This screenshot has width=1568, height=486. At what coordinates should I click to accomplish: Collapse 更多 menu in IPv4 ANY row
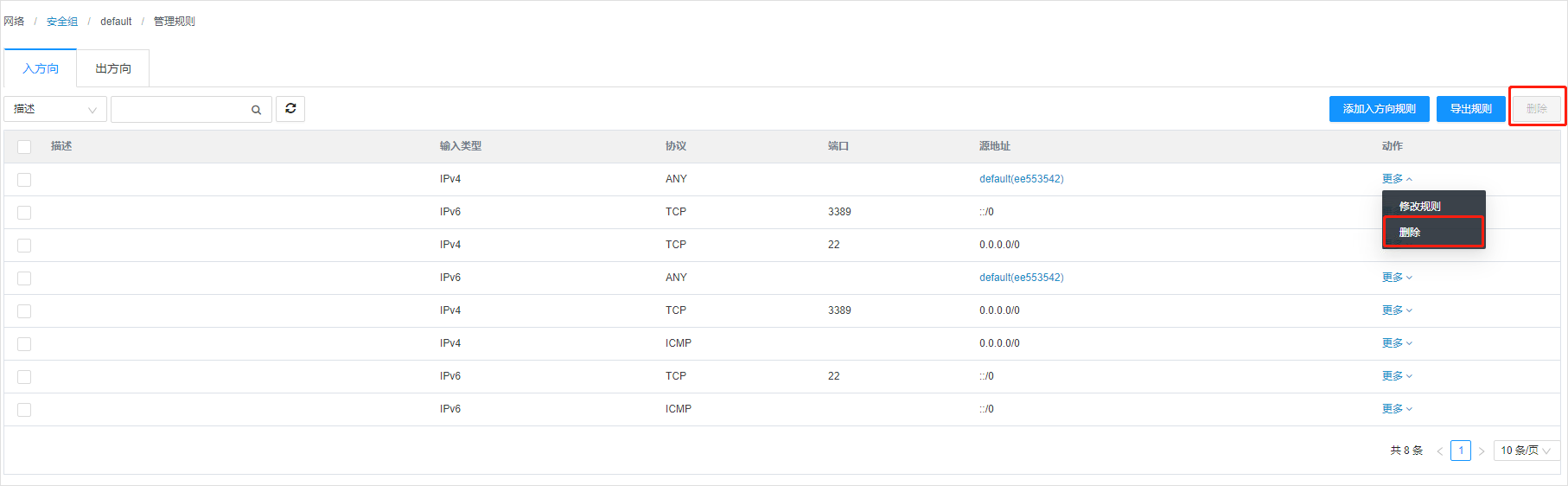pos(1397,179)
